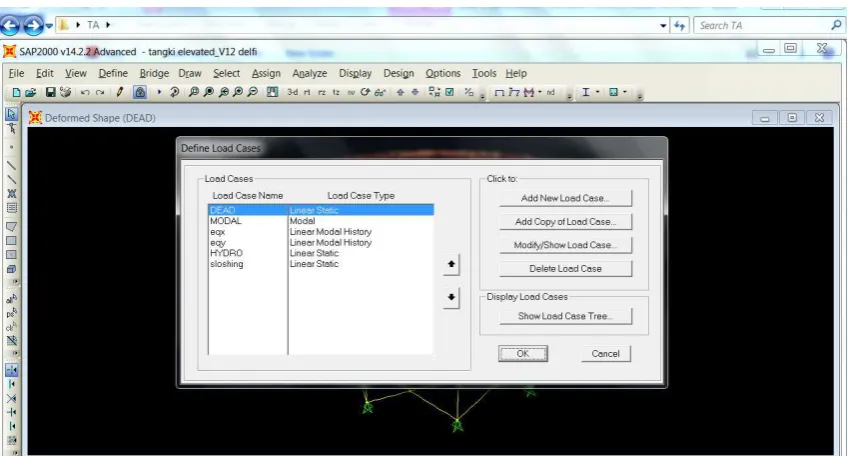The width and height of the screenshot is (849, 456).
Task: Toggle the Lock/Unlock model padlock icon
Action: pyautogui.click(x=140, y=93)
